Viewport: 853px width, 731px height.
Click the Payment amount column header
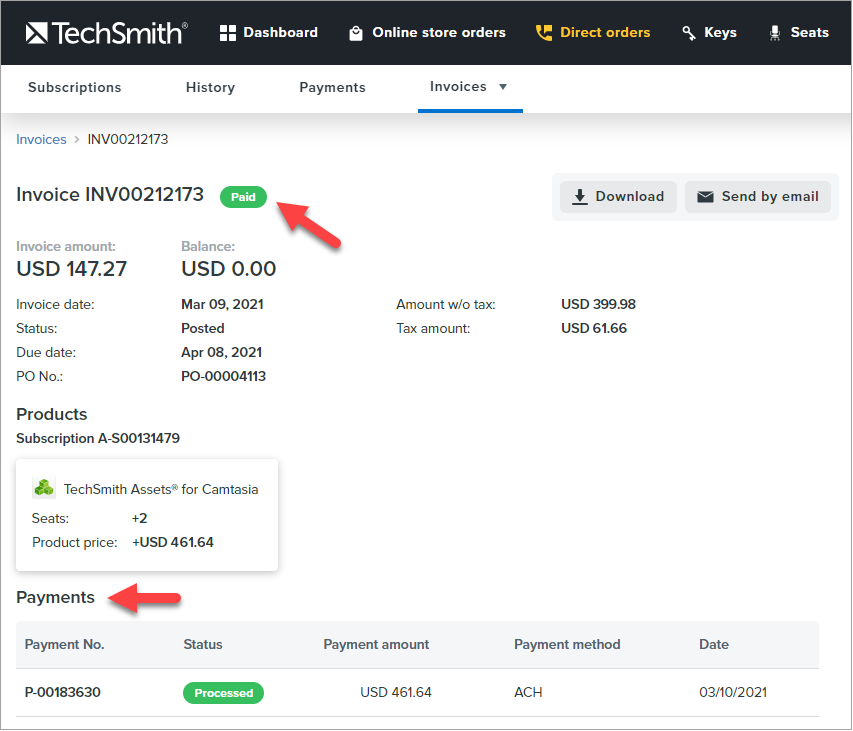(x=376, y=645)
